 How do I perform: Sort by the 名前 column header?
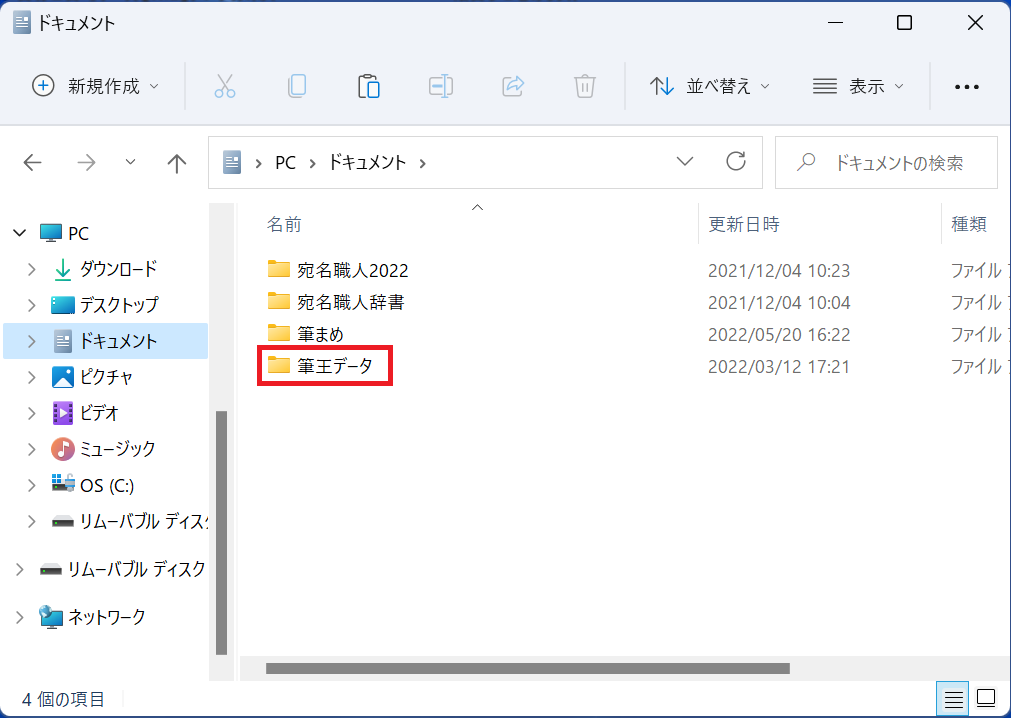tap(284, 224)
